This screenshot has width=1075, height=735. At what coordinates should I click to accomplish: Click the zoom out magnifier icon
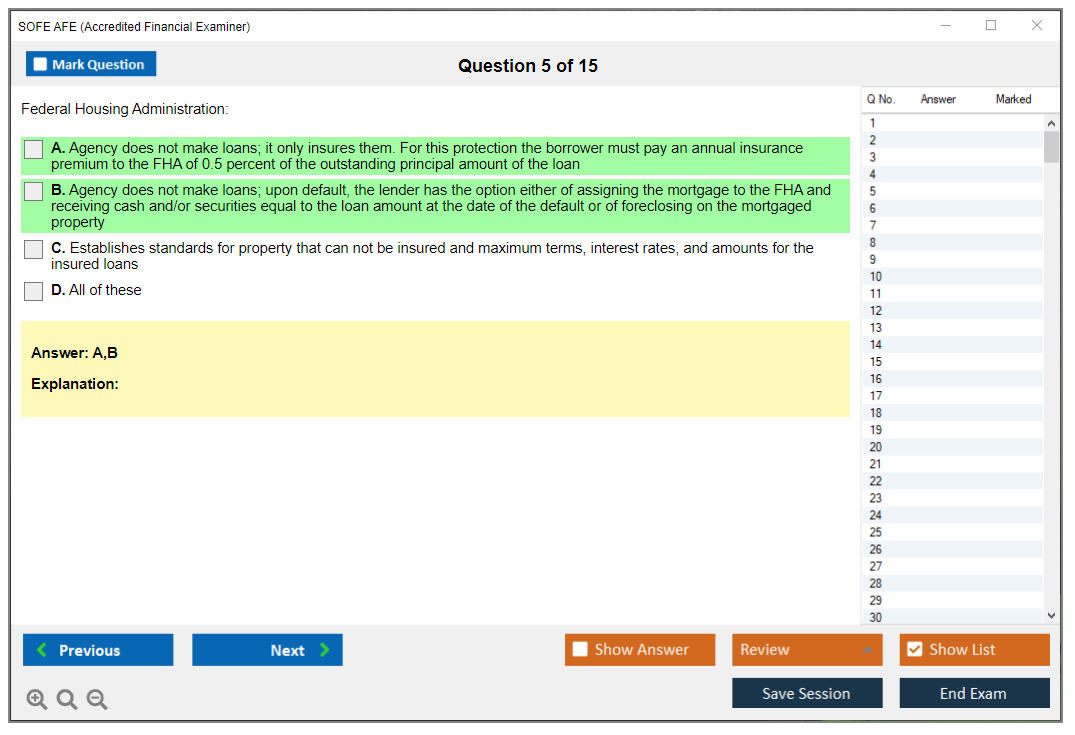click(x=97, y=700)
